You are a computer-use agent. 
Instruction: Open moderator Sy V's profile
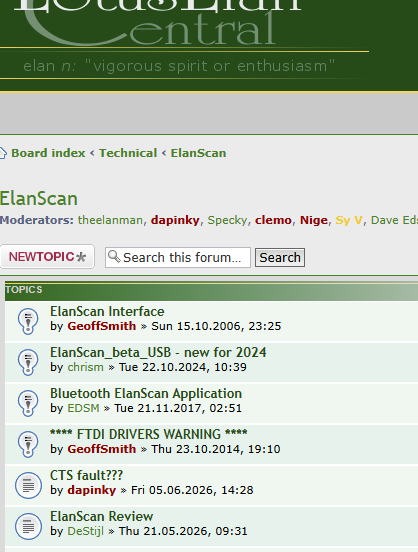click(349, 220)
